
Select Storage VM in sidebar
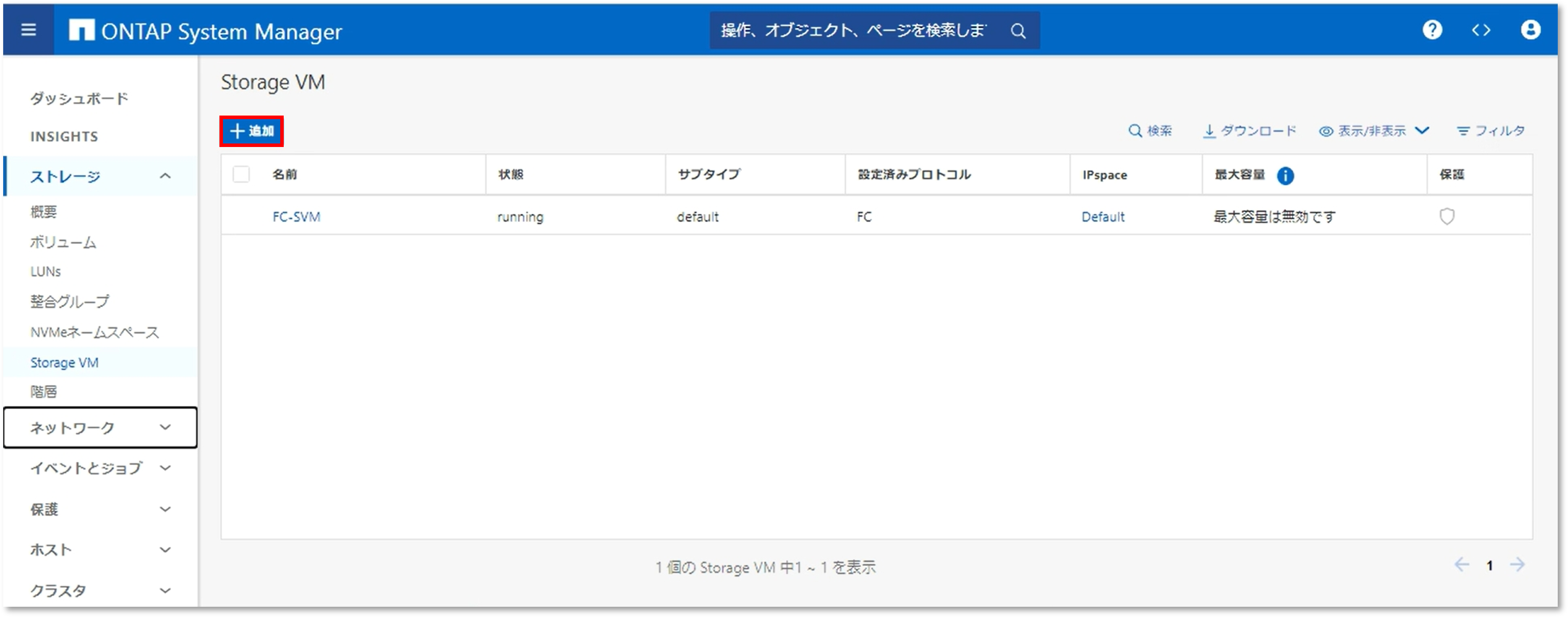[65, 363]
